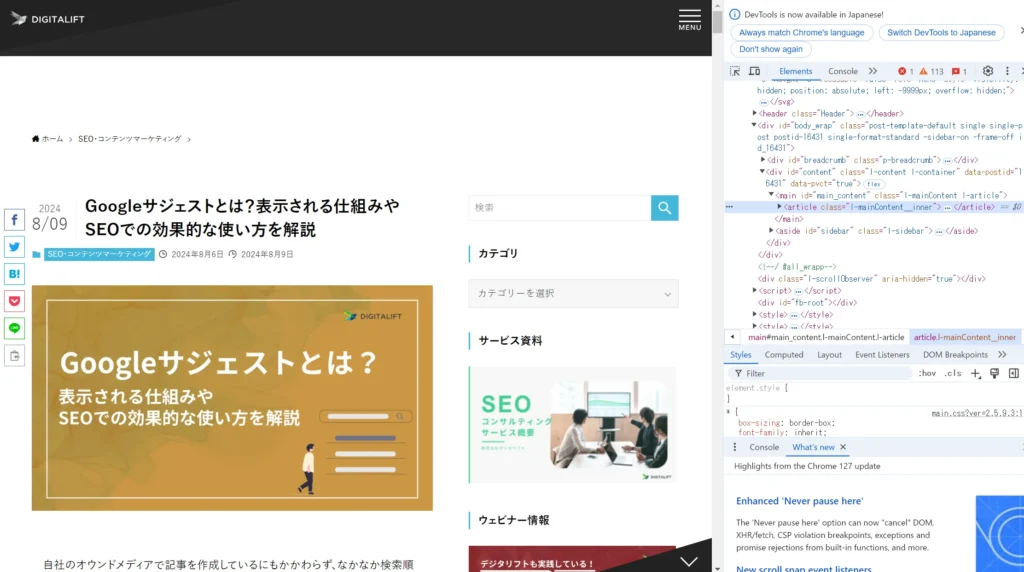The image size is (1024, 572).
Task: Bookmark with Hatena B! icon
Action: pos(14,274)
